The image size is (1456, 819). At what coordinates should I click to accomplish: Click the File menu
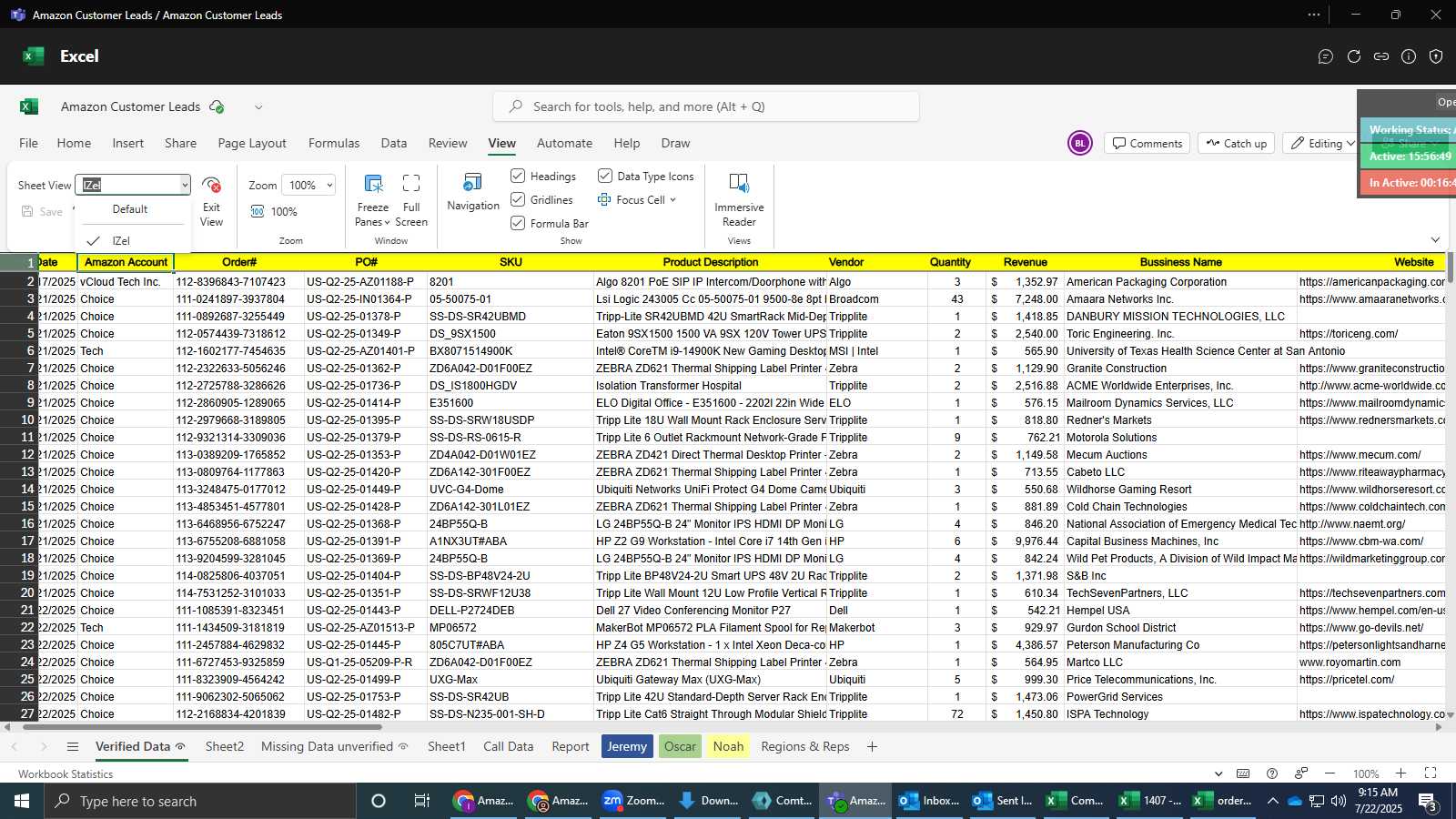point(29,143)
